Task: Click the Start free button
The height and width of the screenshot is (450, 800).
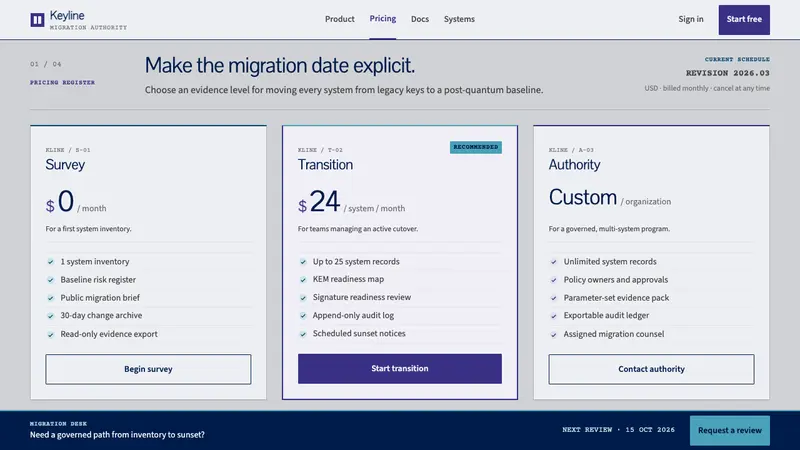Action: click(x=744, y=20)
